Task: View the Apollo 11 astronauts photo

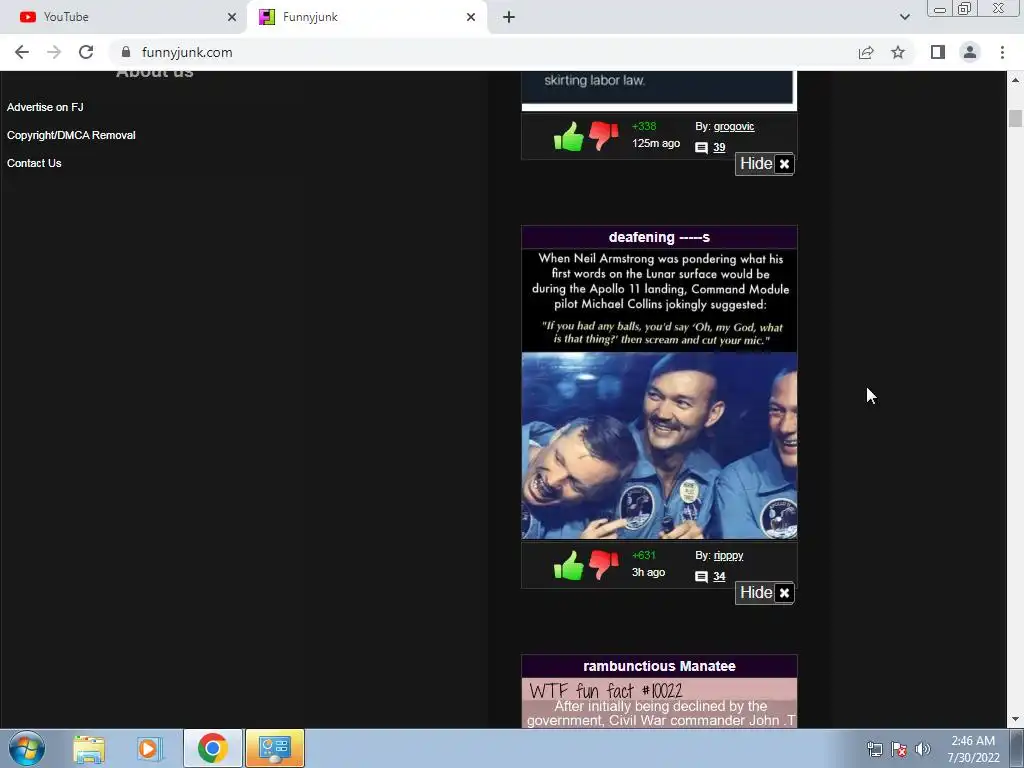Action: [x=659, y=445]
